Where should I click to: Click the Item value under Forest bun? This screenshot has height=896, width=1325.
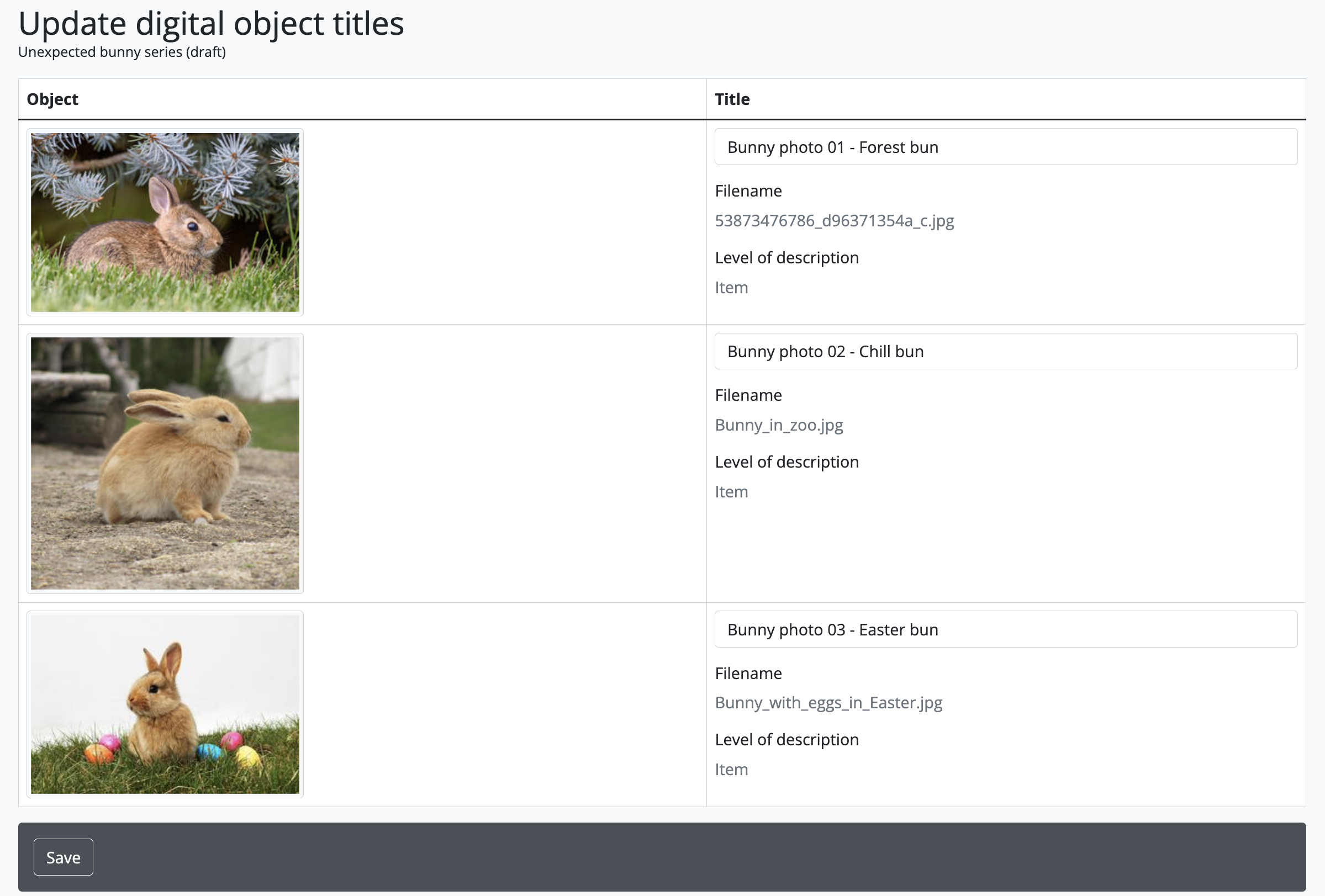[731, 287]
